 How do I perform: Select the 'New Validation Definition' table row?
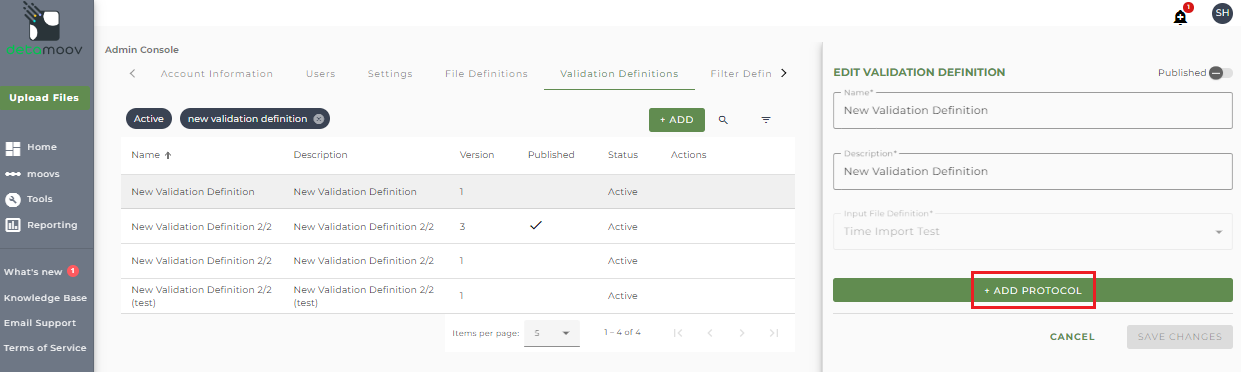pos(458,191)
